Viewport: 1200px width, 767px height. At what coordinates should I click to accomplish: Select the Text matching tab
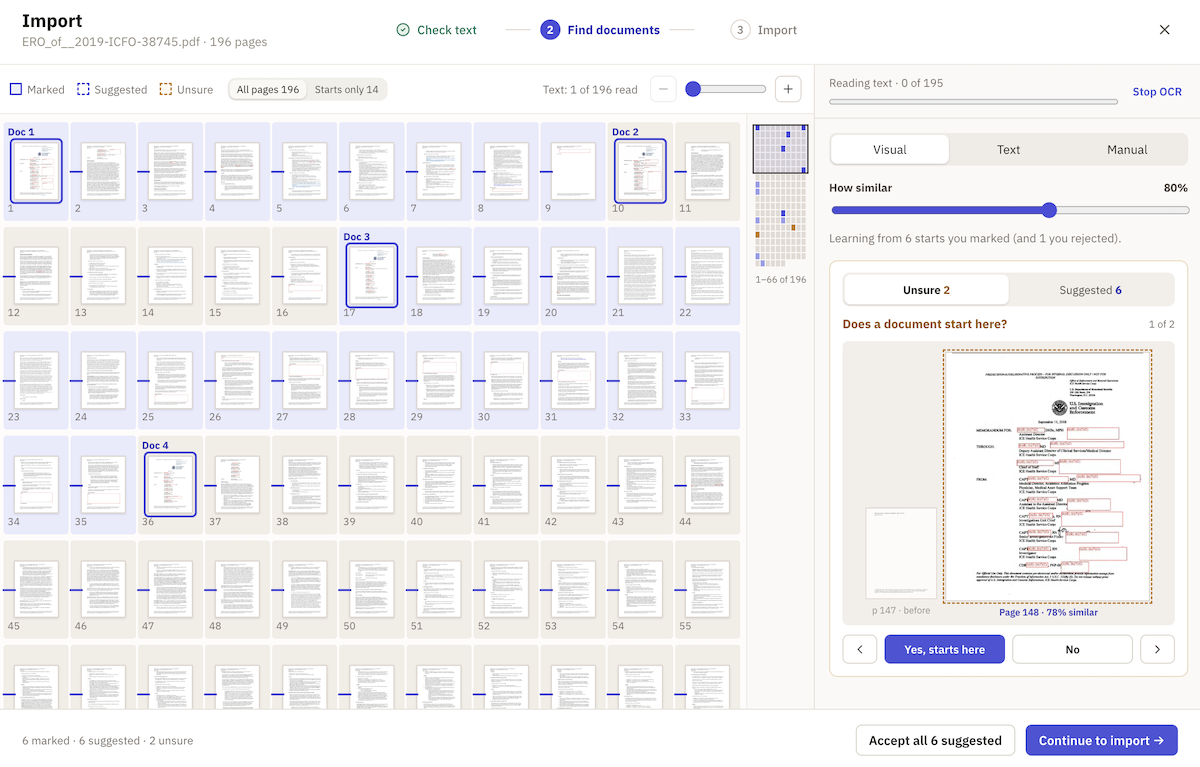(1008, 149)
